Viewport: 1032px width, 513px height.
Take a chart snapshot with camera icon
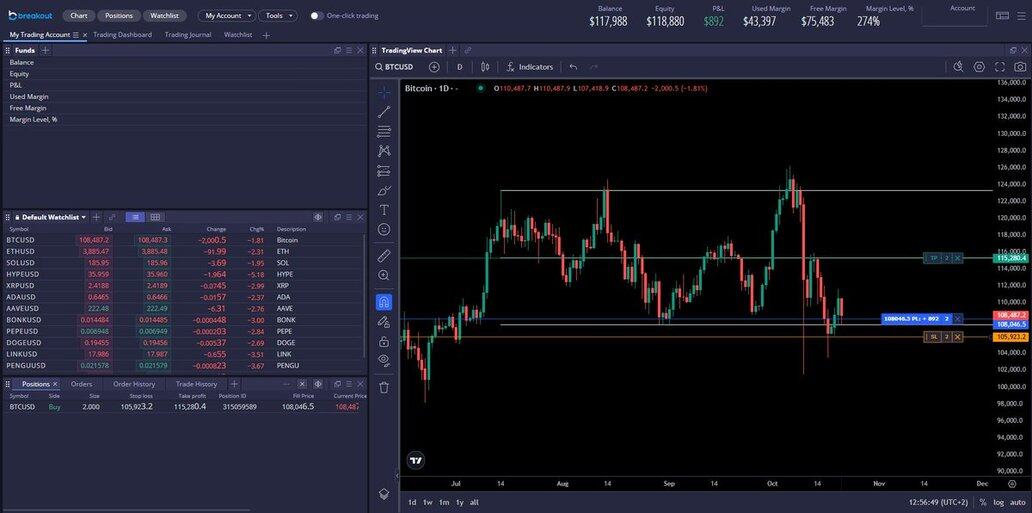tap(1020, 67)
